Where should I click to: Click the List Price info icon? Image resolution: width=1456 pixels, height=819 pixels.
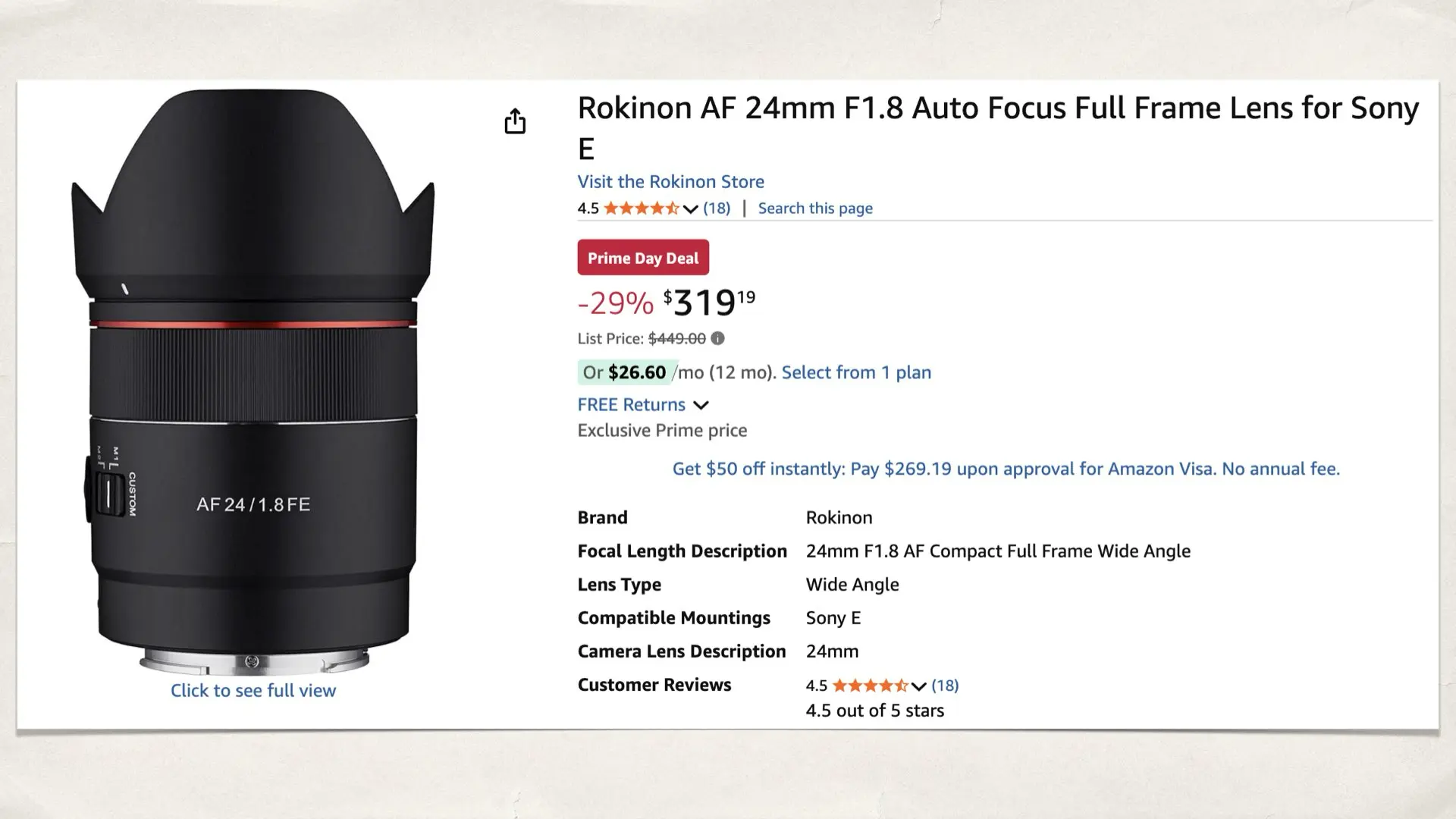(717, 338)
